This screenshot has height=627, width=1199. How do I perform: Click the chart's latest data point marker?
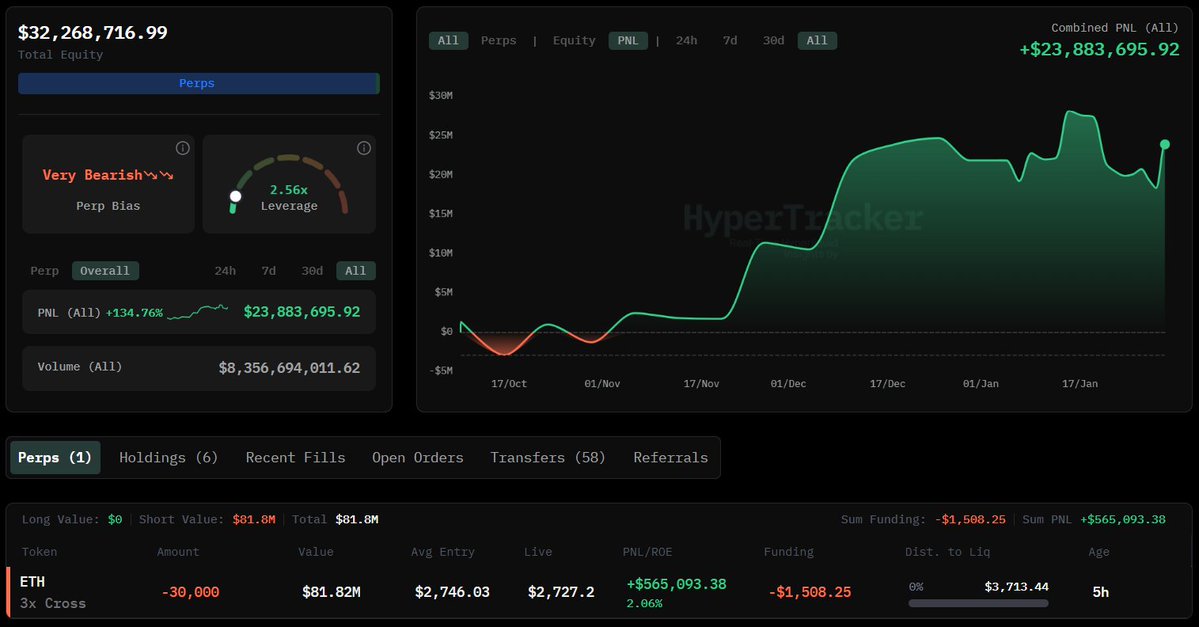coord(1165,144)
